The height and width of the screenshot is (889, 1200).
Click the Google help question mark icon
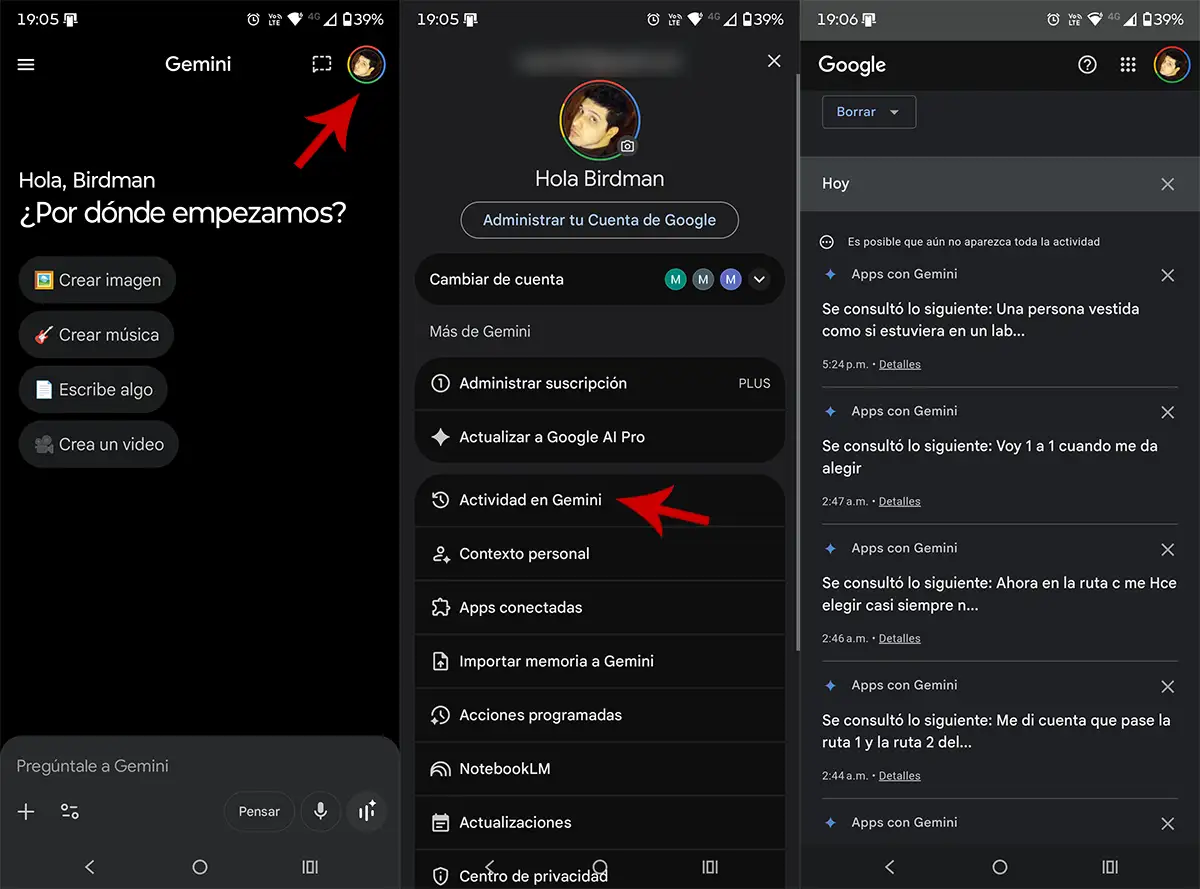point(1087,65)
